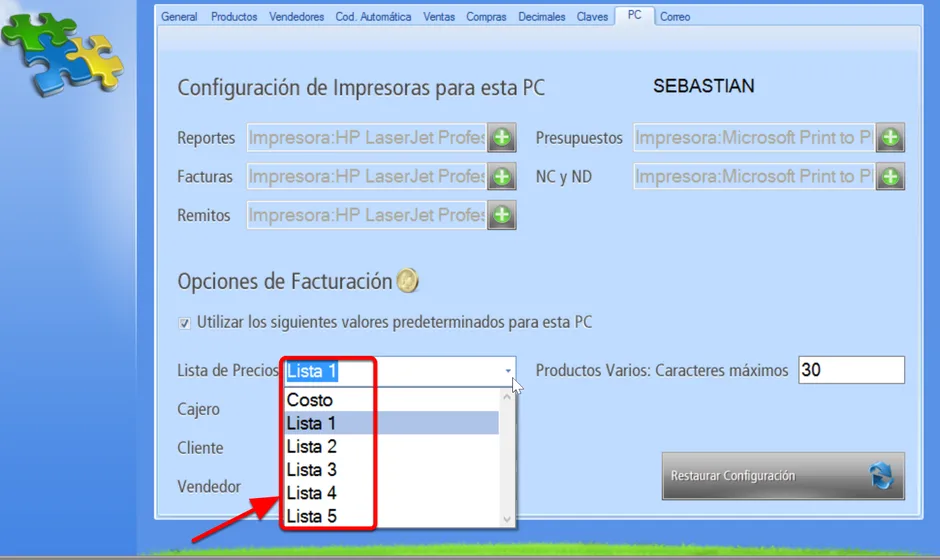
Task: Click the green plus button beside Presupuestos printer
Action: (890, 138)
